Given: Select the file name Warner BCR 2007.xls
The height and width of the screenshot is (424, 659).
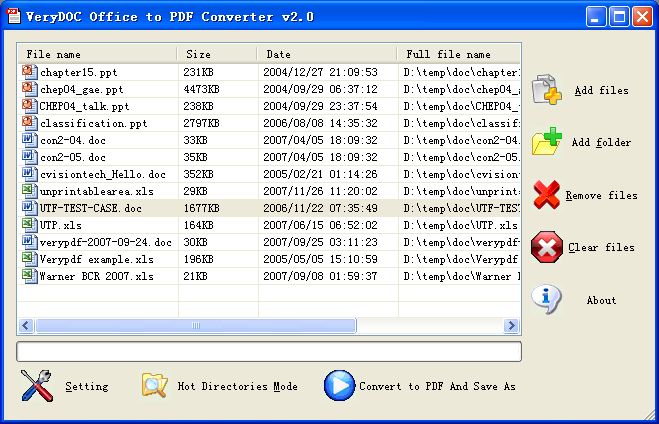Looking at the screenshot, I should (96, 277).
